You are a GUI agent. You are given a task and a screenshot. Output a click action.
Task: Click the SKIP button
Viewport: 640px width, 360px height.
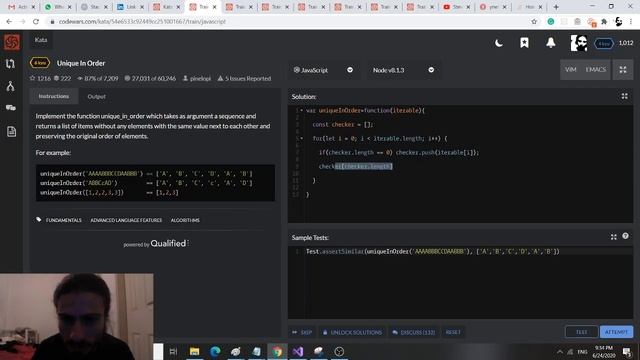pyautogui.click(x=302, y=332)
